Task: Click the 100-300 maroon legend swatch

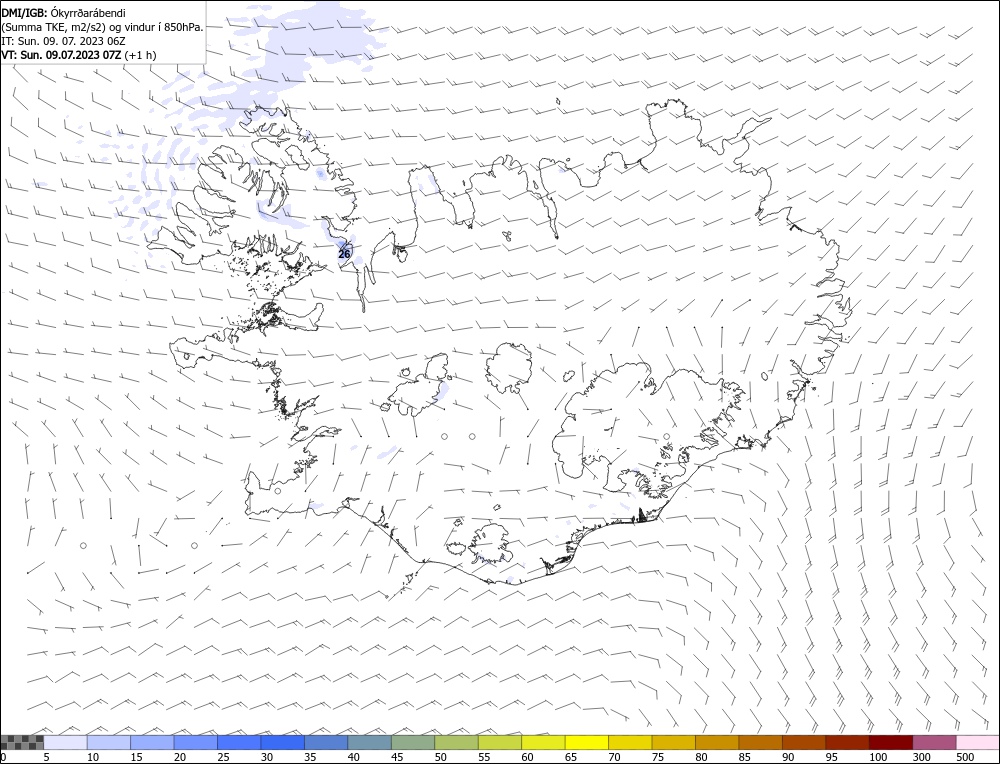Action: 891,742
